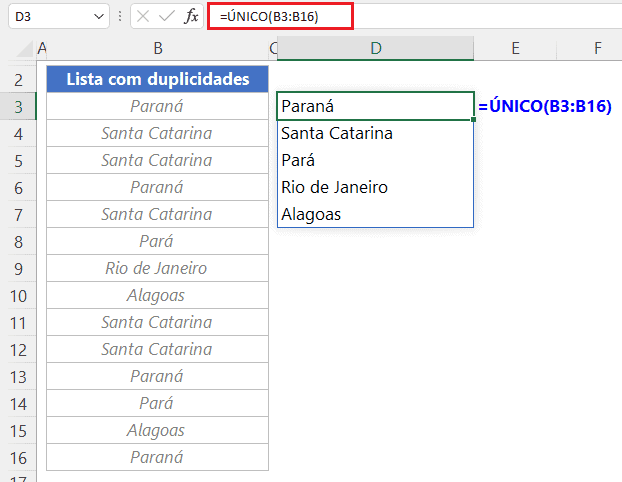Expand the Name Box dropdown arrow
Screen dimensions: 622x482
point(98,17)
